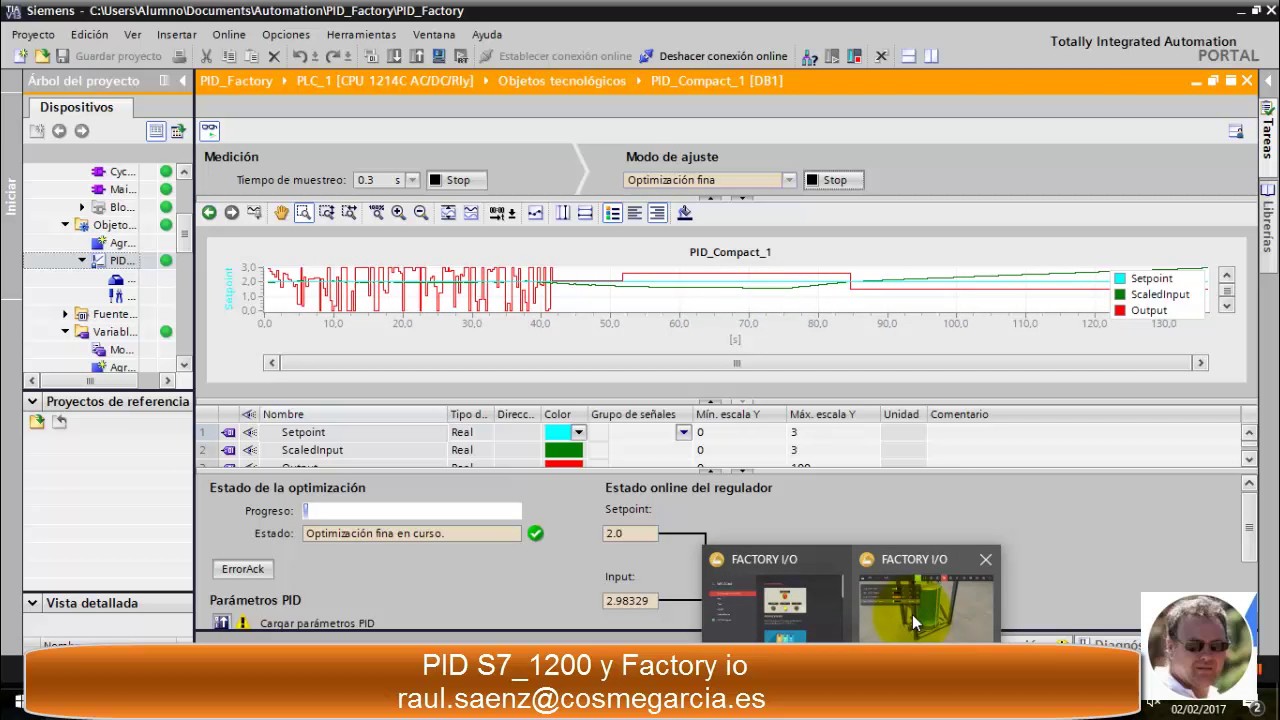Click the Cut scissors icon
The width and height of the screenshot is (1280, 720).
click(206, 56)
